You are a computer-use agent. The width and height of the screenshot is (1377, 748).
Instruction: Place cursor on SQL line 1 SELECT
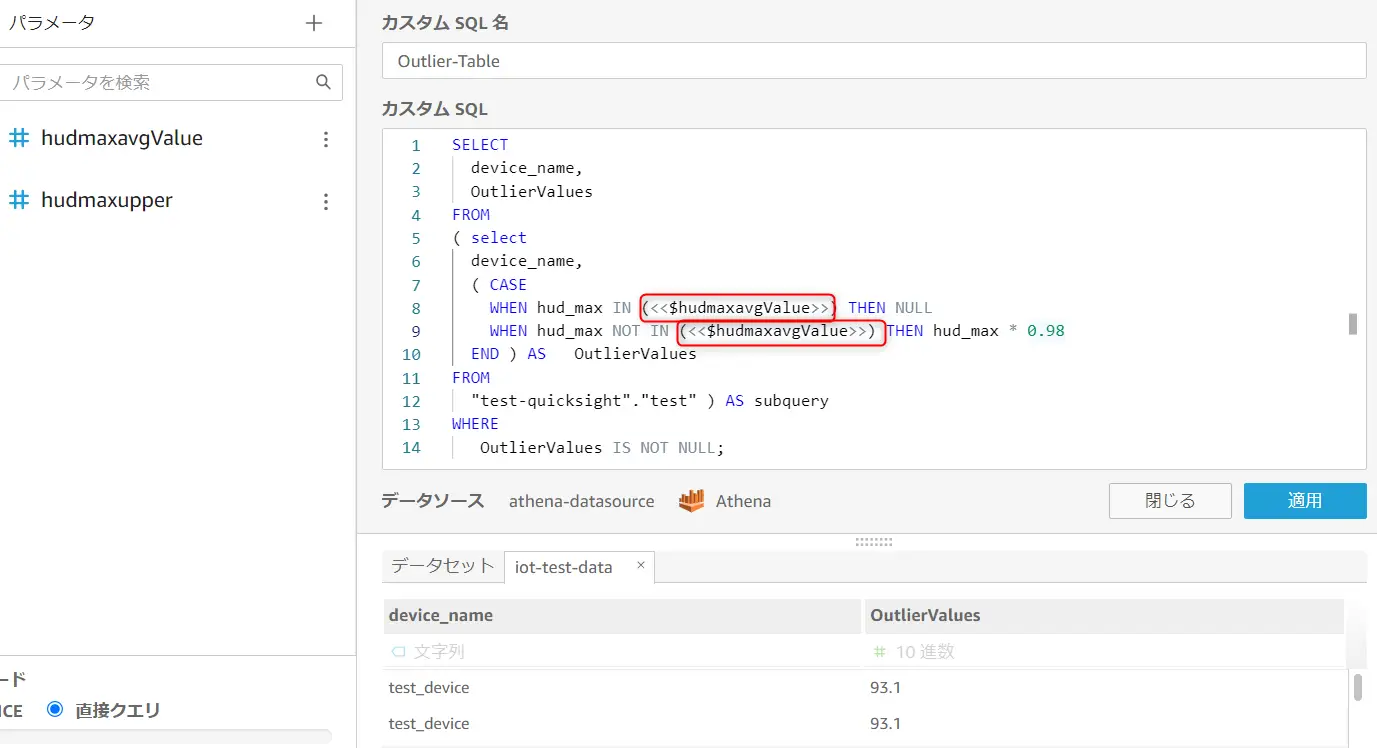tap(480, 145)
